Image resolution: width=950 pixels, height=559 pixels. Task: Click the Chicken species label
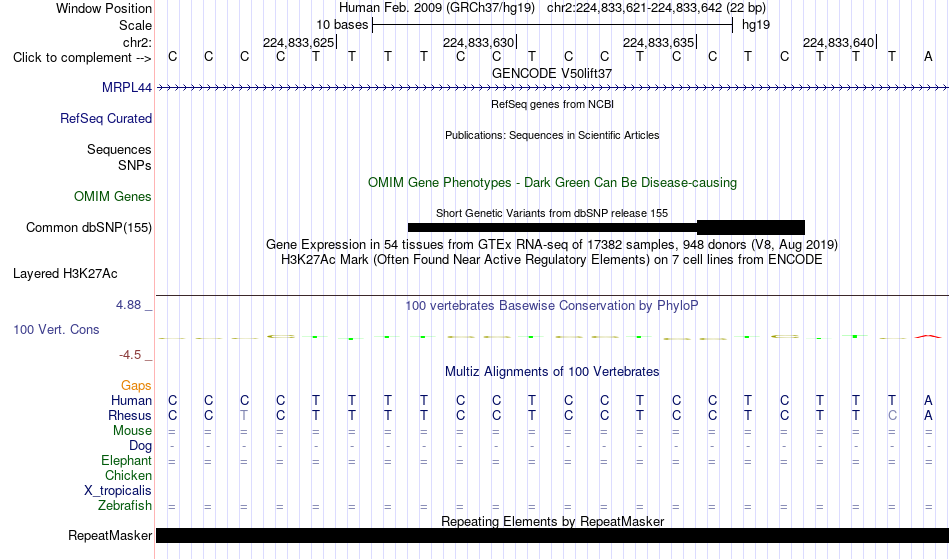click(x=128, y=476)
